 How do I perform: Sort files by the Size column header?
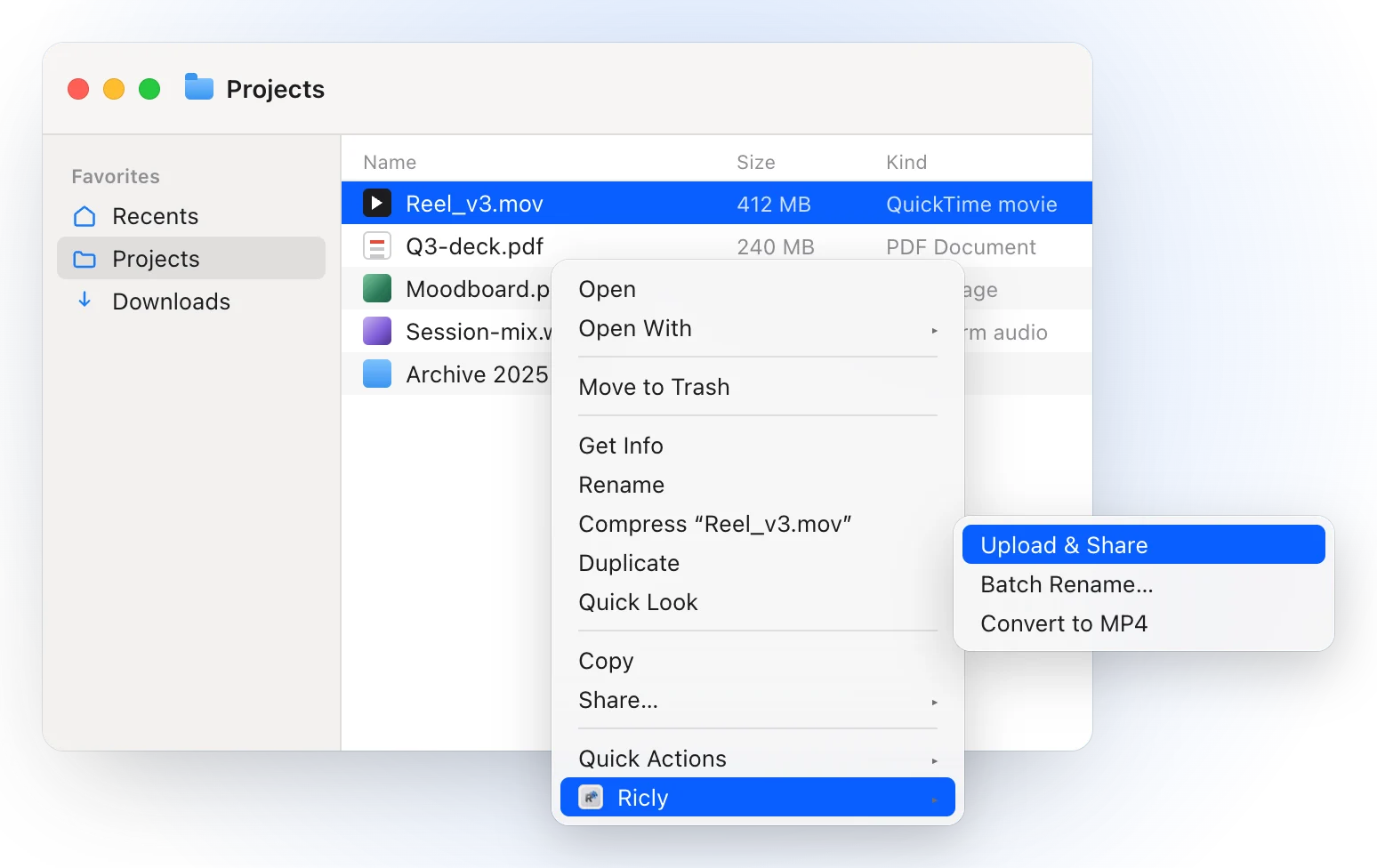(x=756, y=162)
